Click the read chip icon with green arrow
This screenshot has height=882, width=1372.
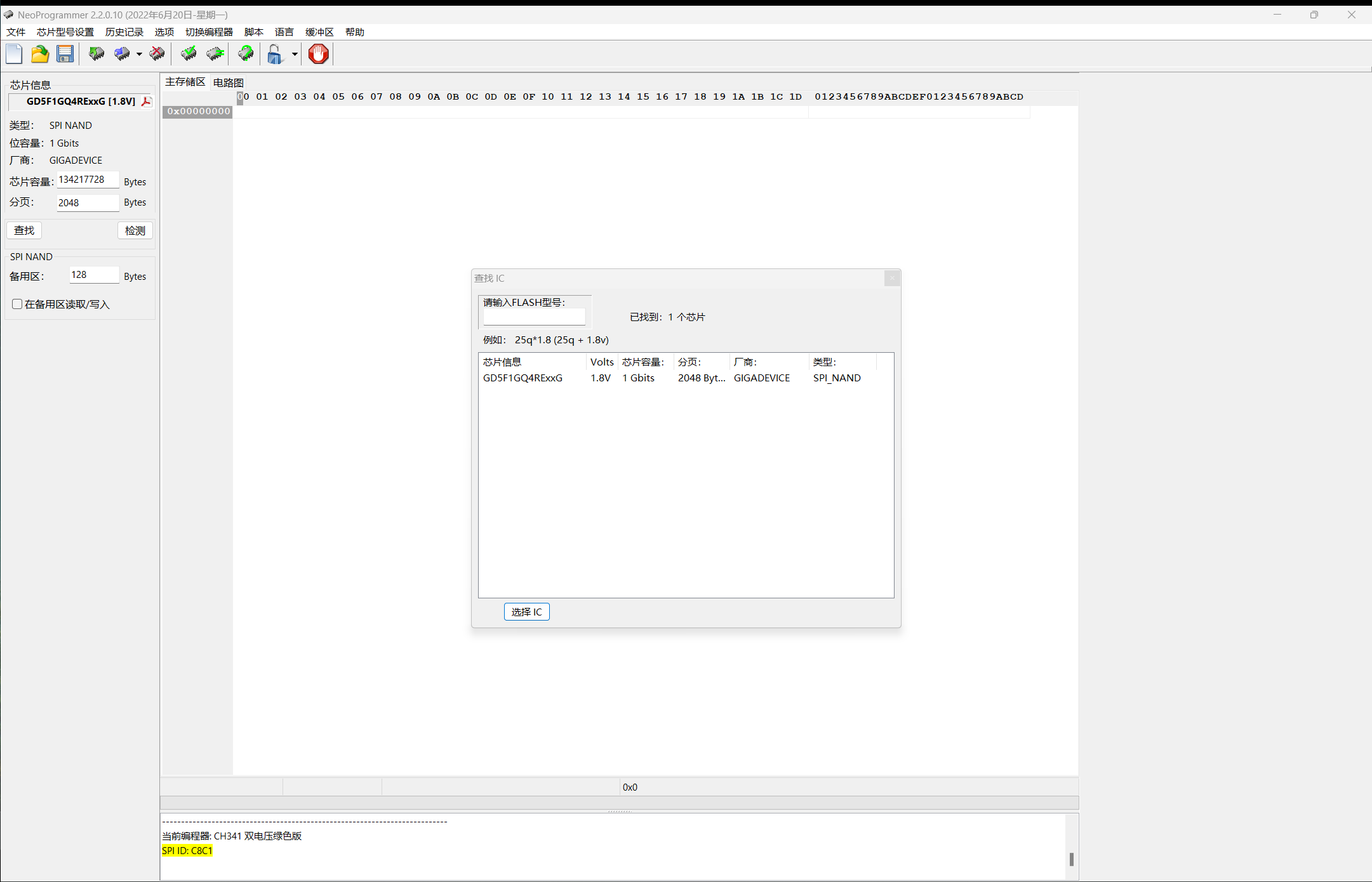point(97,55)
